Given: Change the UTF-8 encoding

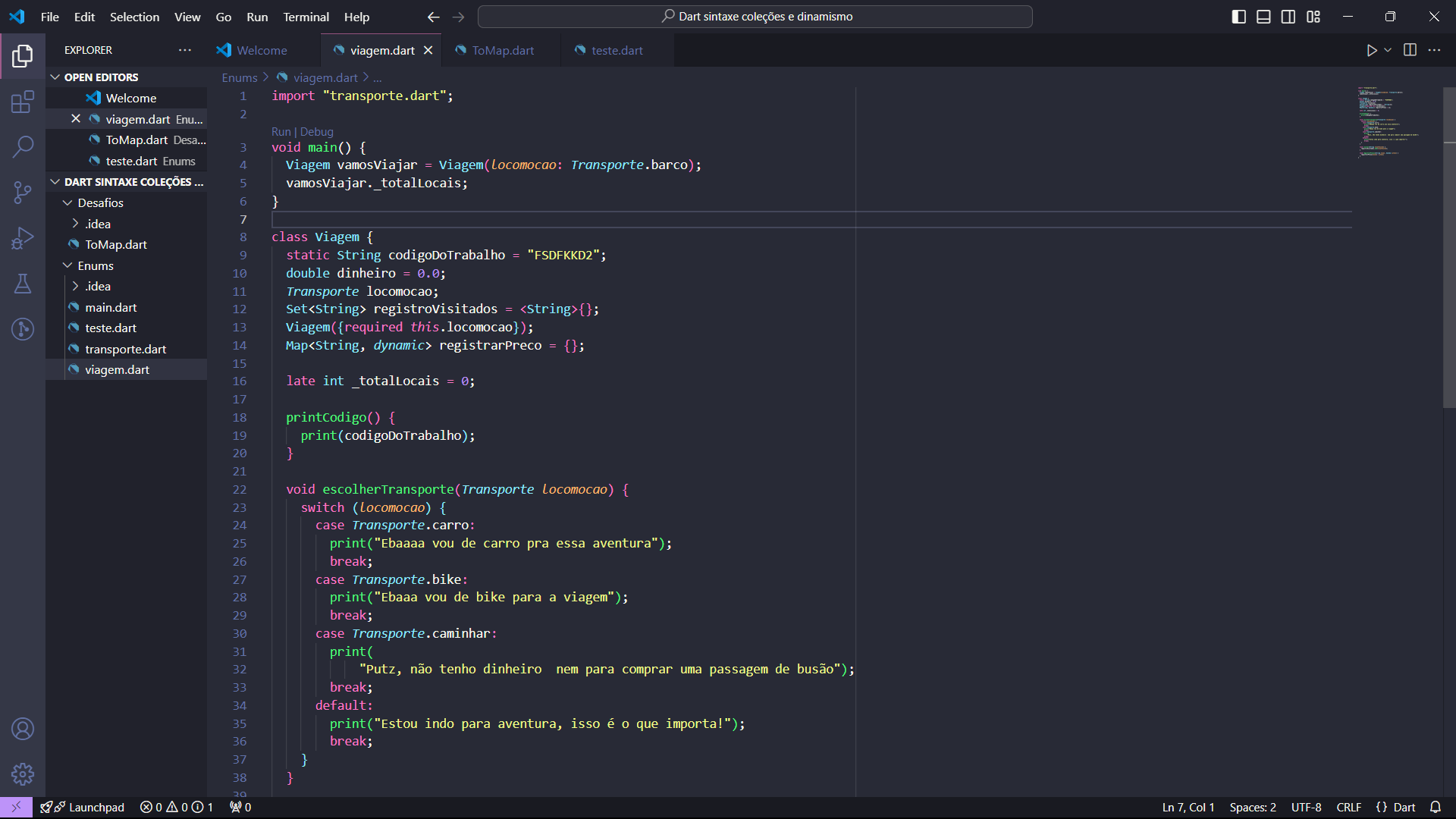Looking at the screenshot, I should click(1306, 807).
